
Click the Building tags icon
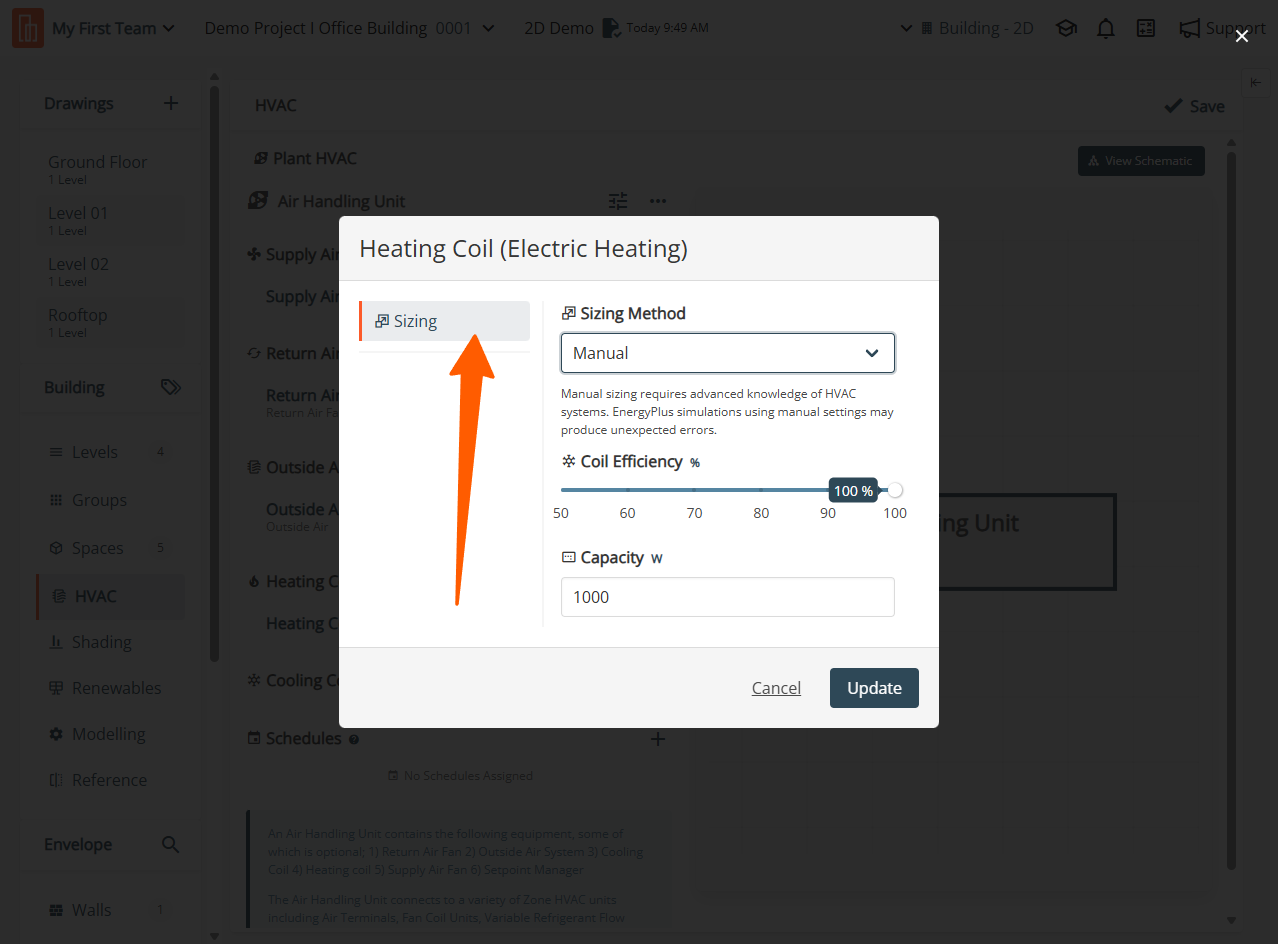click(171, 387)
